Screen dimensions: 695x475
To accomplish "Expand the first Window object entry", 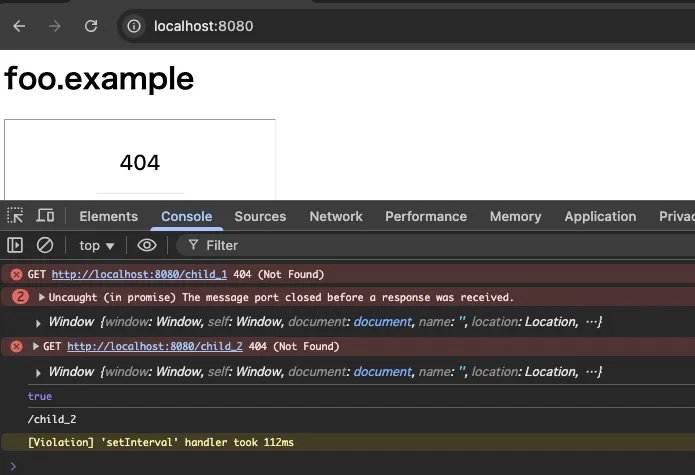I will 38,322.
